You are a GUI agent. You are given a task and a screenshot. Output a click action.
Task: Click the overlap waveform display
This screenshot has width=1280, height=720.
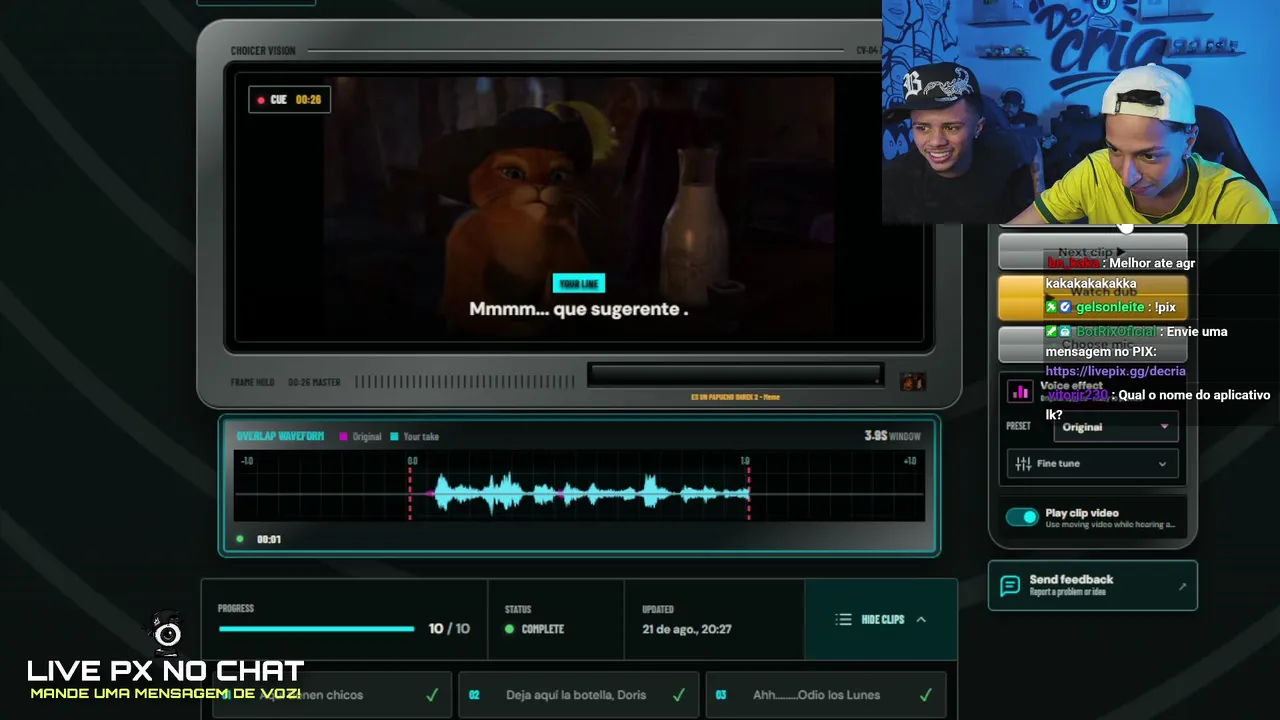(579, 487)
